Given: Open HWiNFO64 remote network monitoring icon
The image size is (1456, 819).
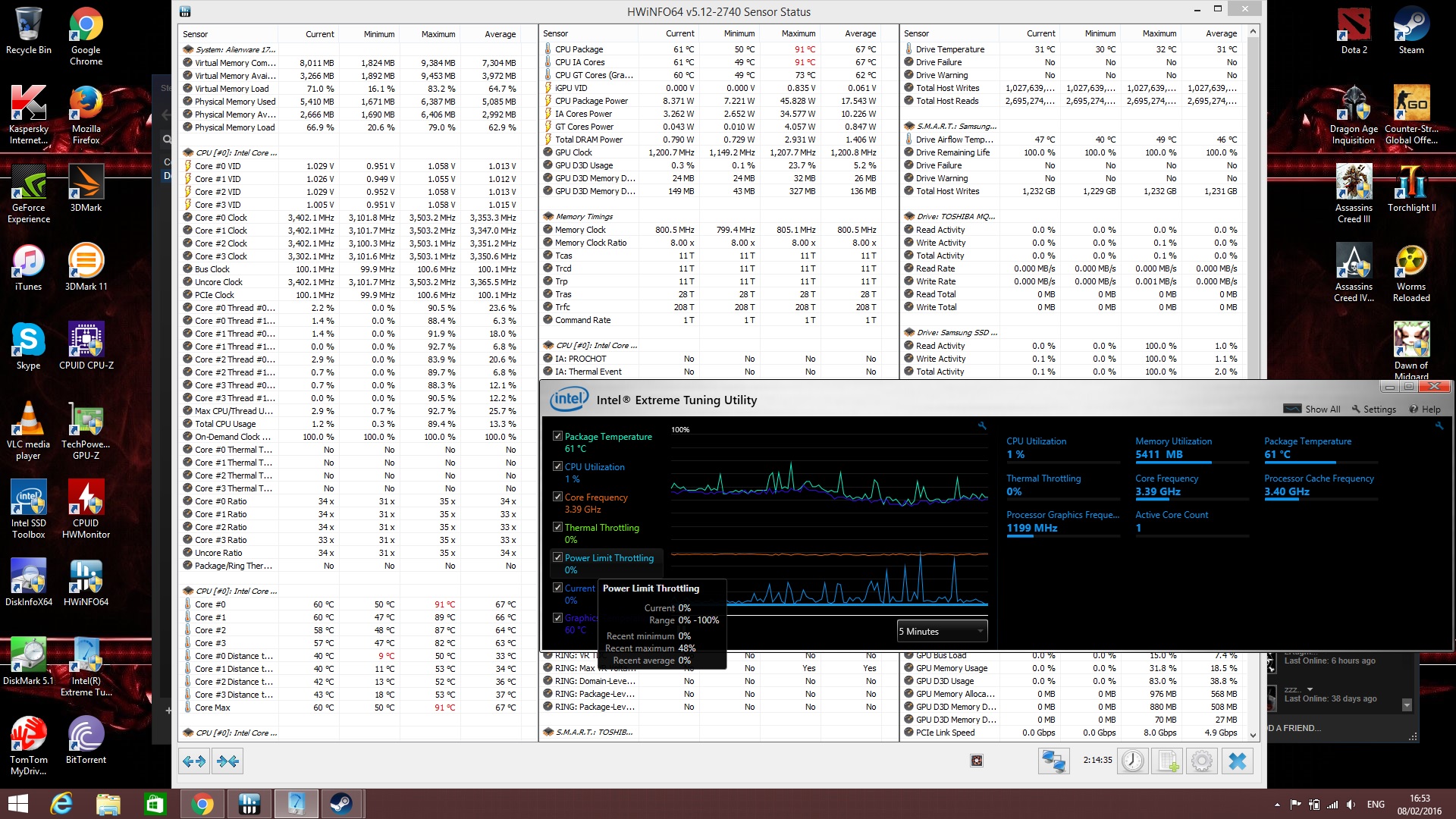Looking at the screenshot, I should coord(1053,761).
